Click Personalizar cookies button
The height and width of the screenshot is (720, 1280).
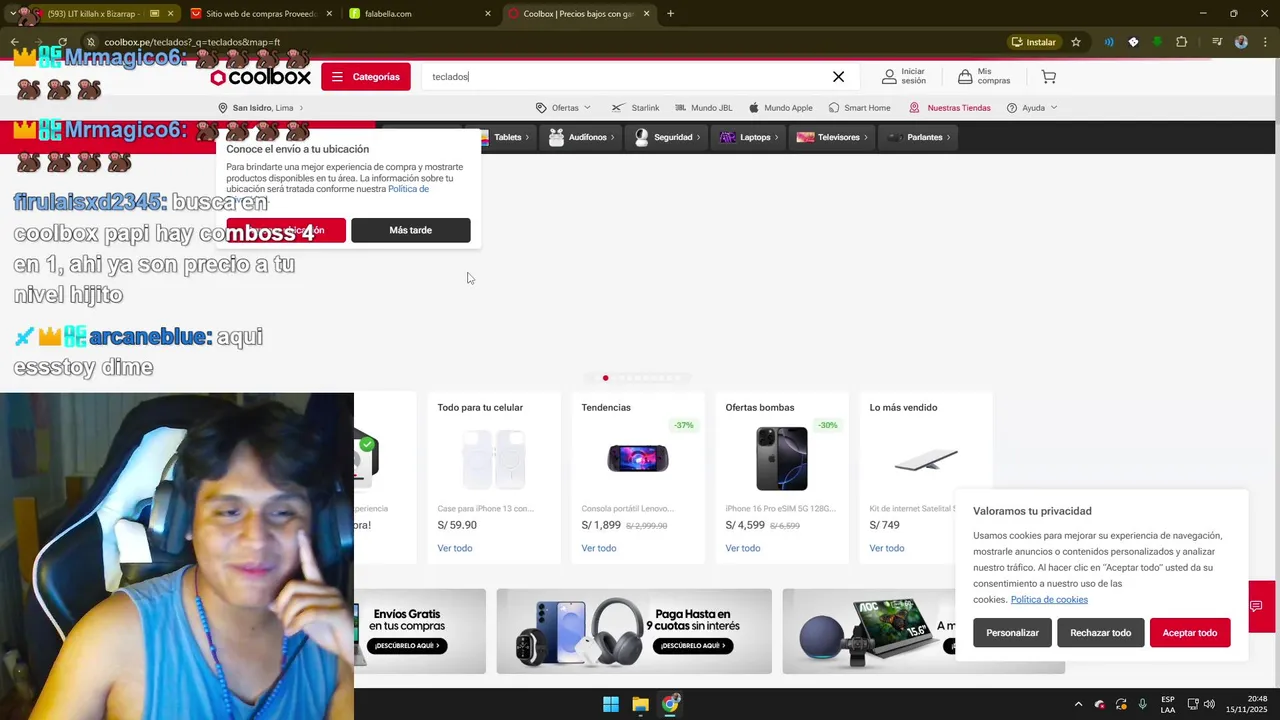(1012, 633)
